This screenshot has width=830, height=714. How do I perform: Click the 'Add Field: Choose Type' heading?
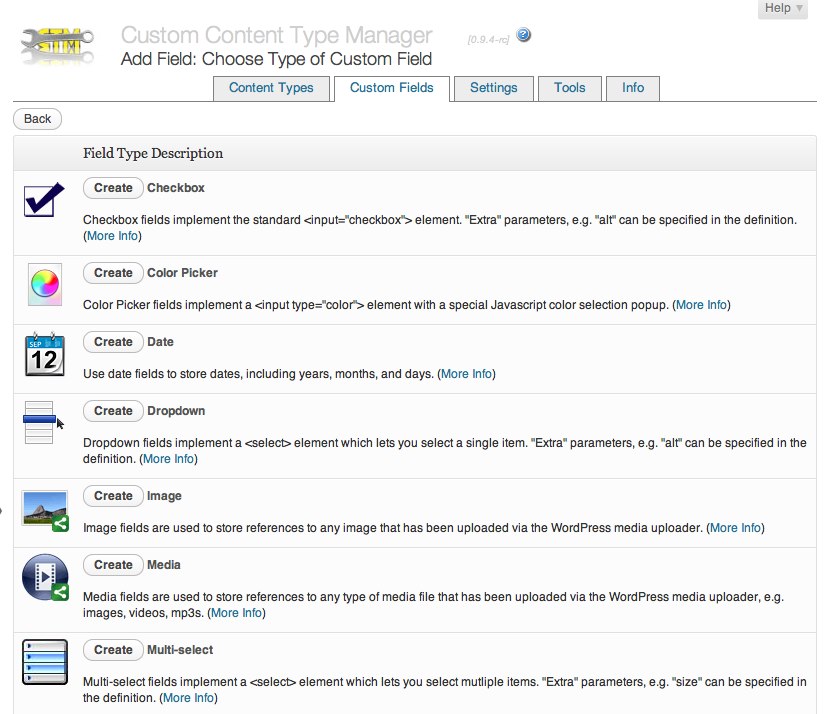[276, 59]
